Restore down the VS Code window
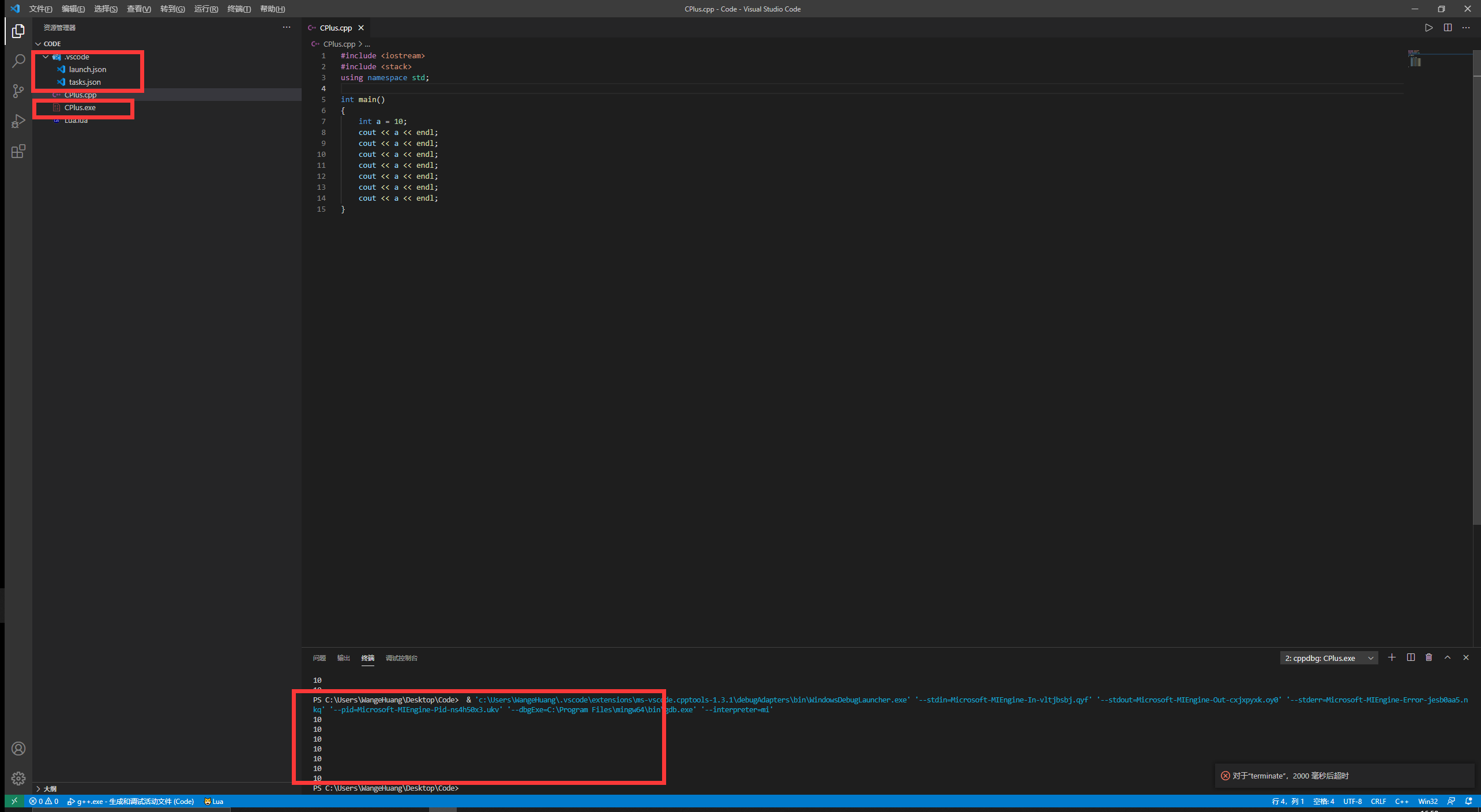The height and width of the screenshot is (812, 1481). coord(1441,9)
